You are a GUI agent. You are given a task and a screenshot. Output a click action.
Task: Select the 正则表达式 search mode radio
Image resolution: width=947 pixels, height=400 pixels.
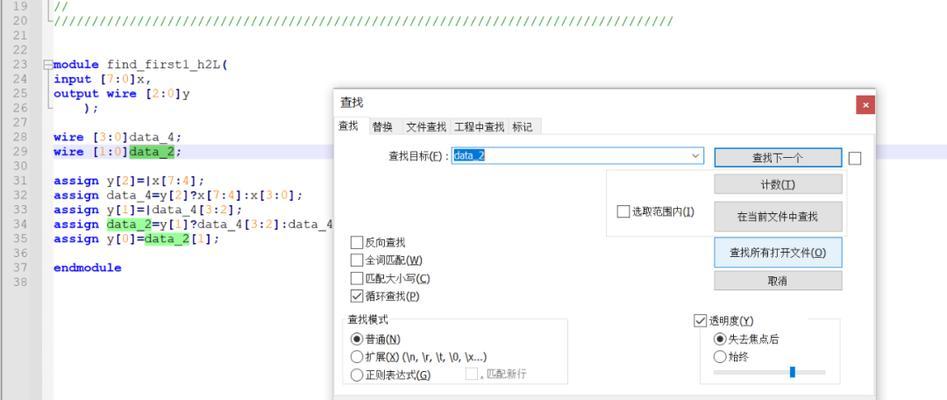coord(357,375)
